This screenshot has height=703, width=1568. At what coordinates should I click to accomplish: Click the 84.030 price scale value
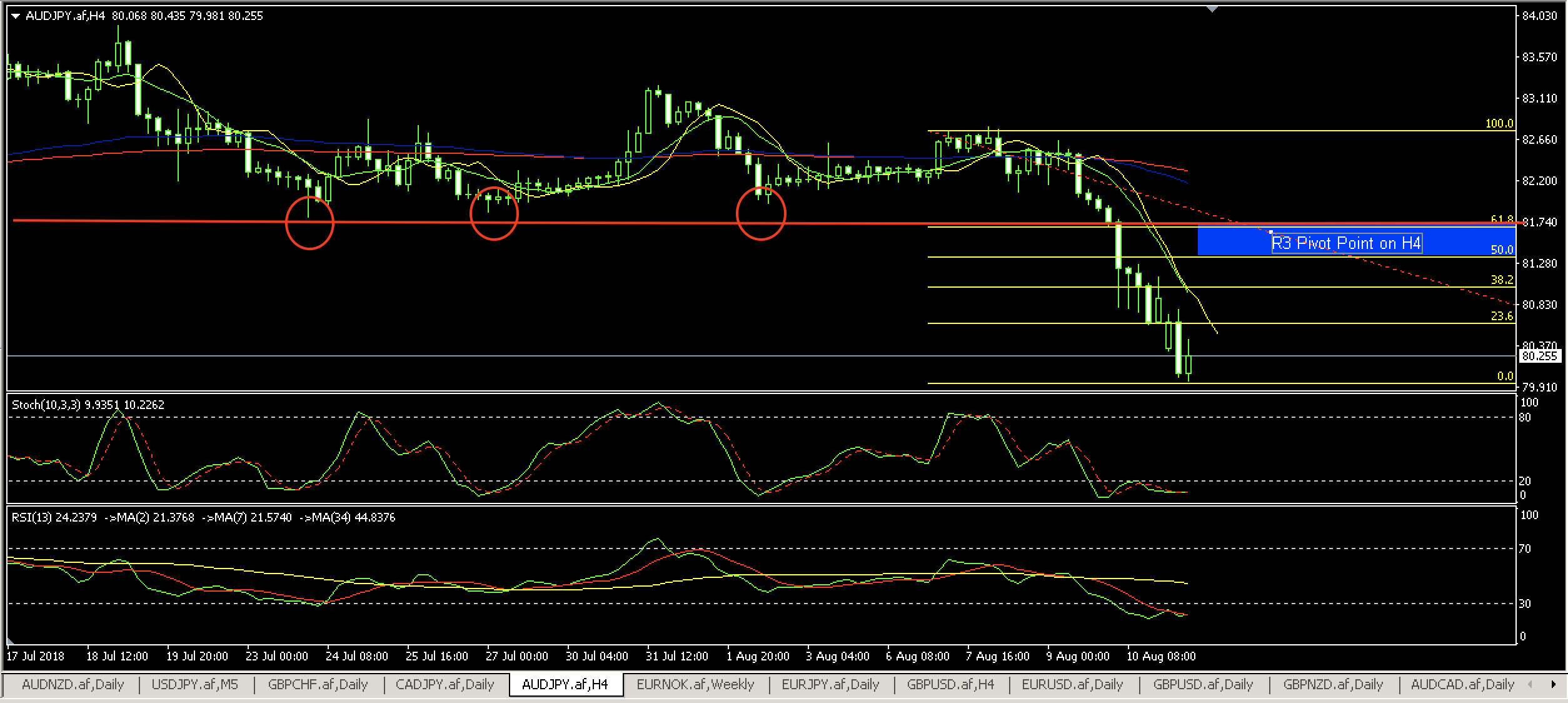(x=1539, y=16)
